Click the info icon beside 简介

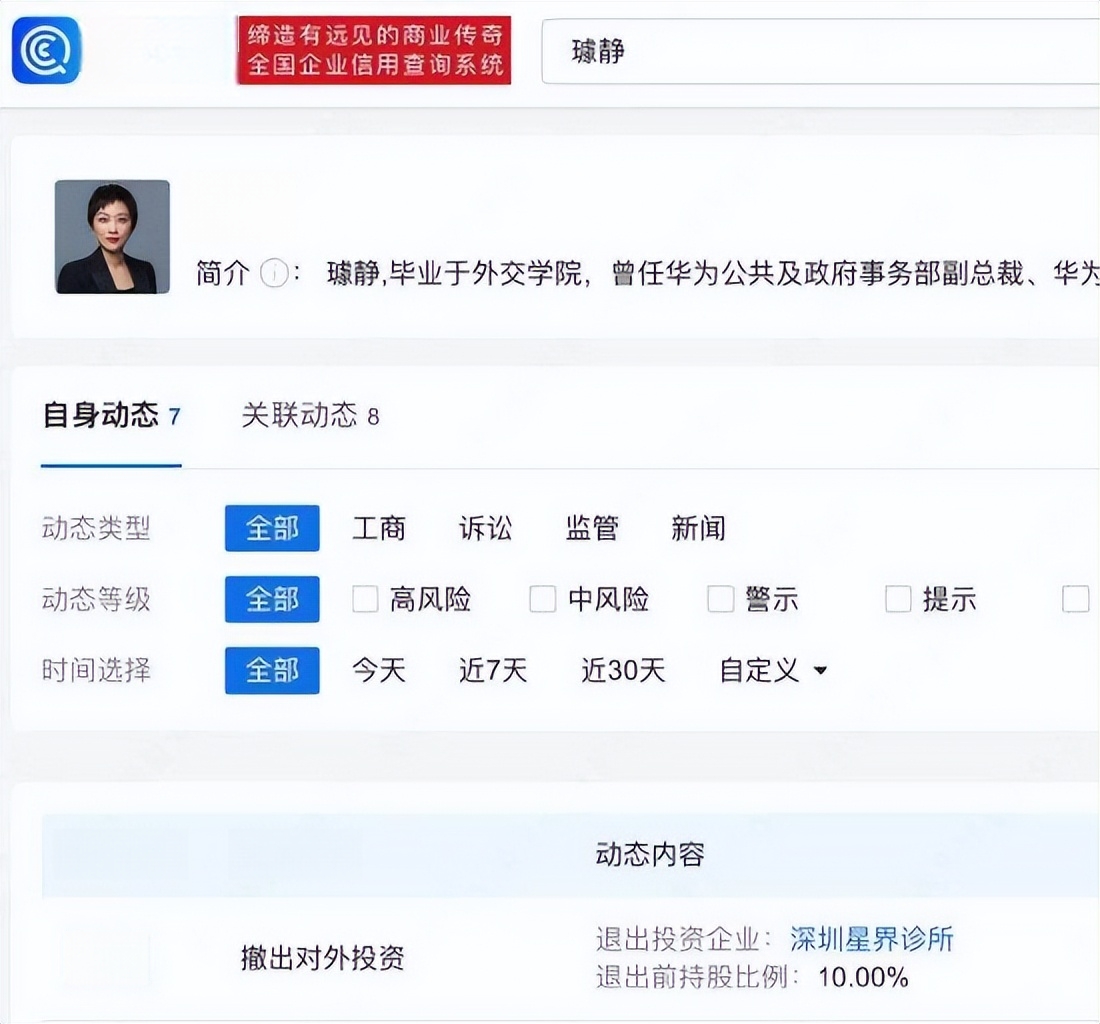[x=274, y=273]
